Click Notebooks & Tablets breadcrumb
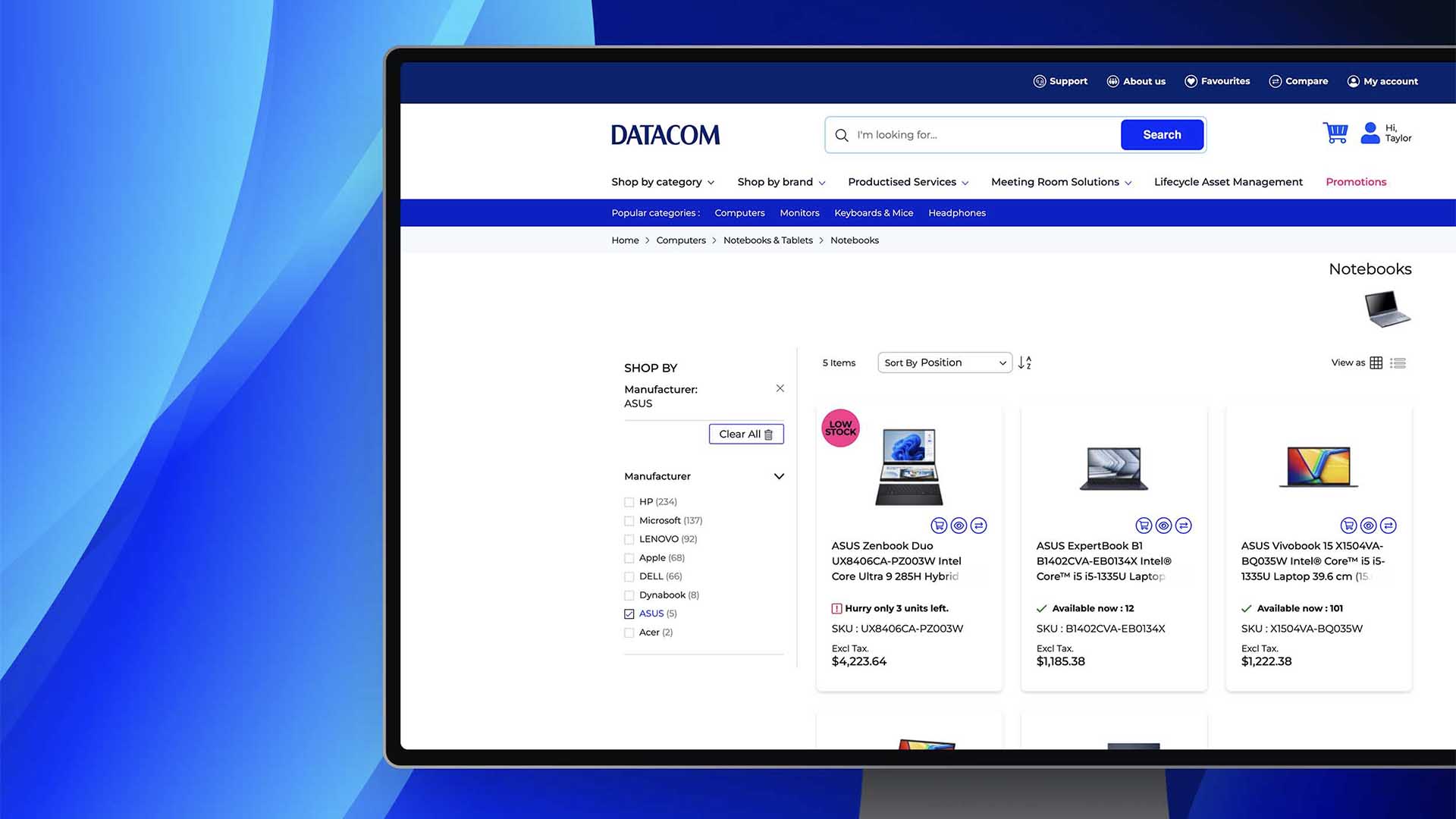Screen dimensions: 1456x819 click(768, 240)
